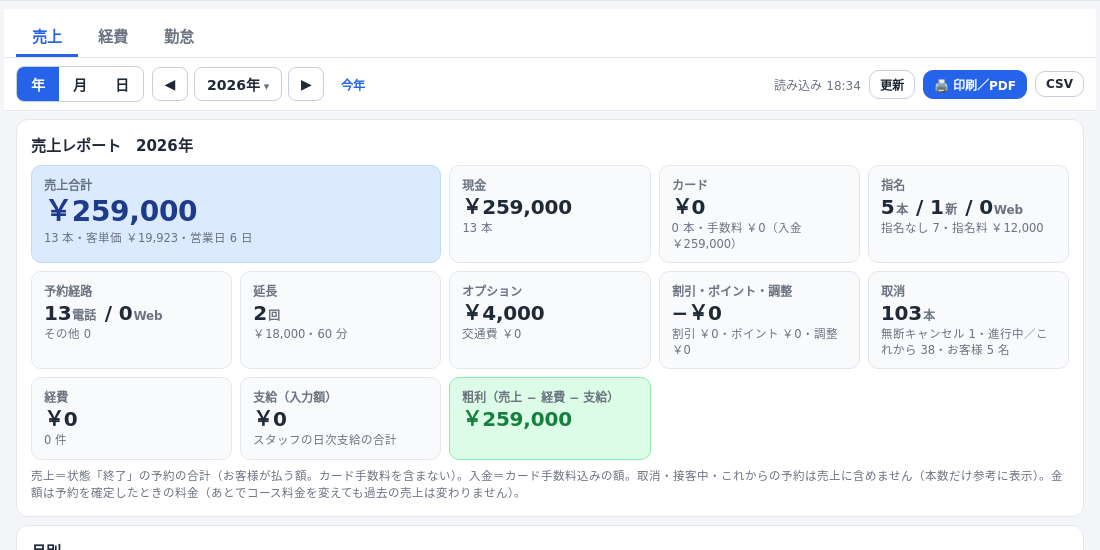Click the ￥18,000・60 分 text
The height and width of the screenshot is (550, 1100).
(300, 334)
